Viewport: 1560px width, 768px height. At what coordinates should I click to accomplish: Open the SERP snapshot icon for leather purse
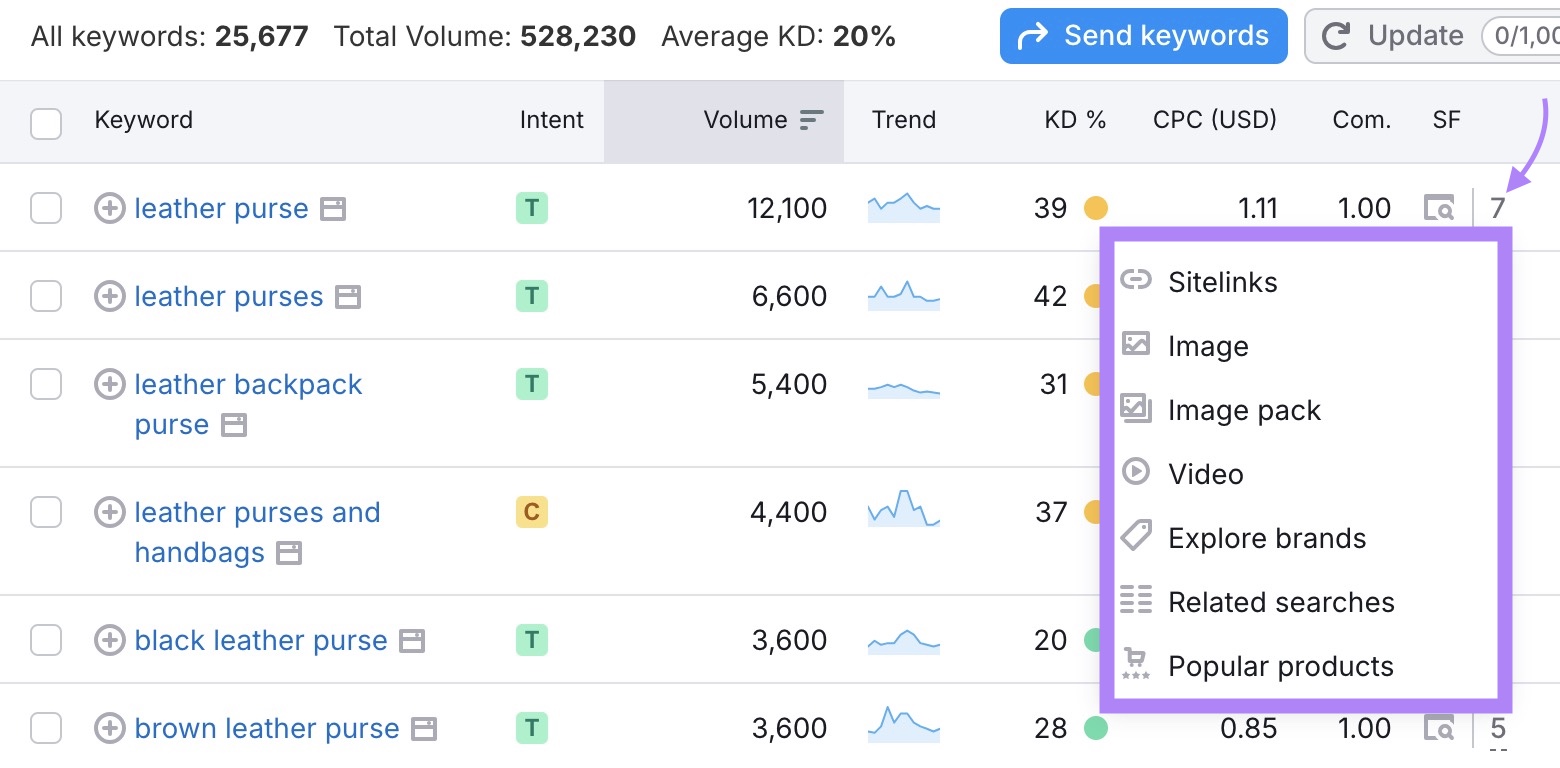[1438, 208]
